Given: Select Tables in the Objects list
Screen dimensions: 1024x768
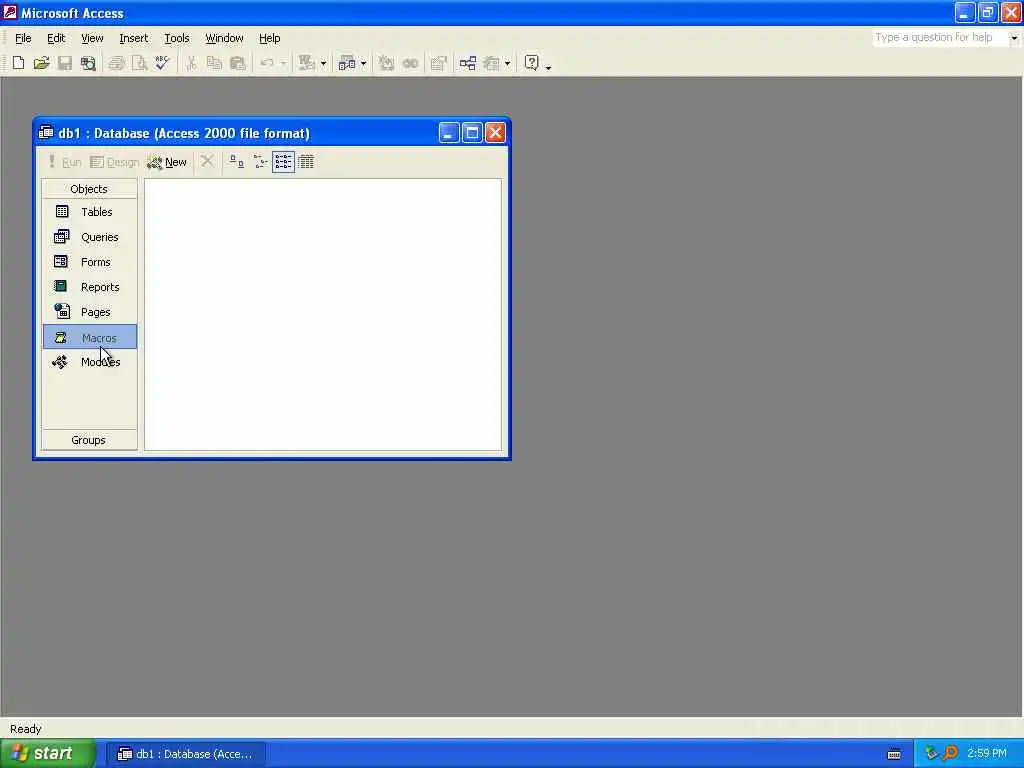Looking at the screenshot, I should point(89,212).
